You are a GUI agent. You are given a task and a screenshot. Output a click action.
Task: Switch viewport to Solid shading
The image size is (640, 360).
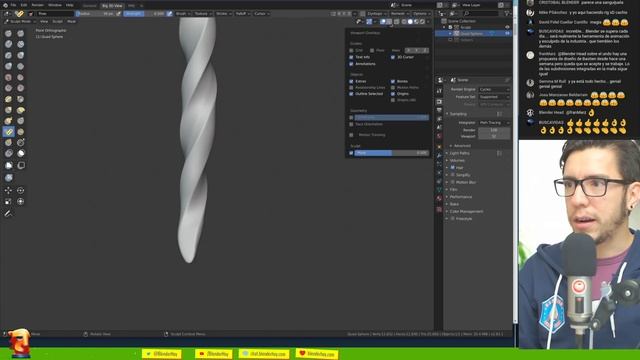[410, 22]
